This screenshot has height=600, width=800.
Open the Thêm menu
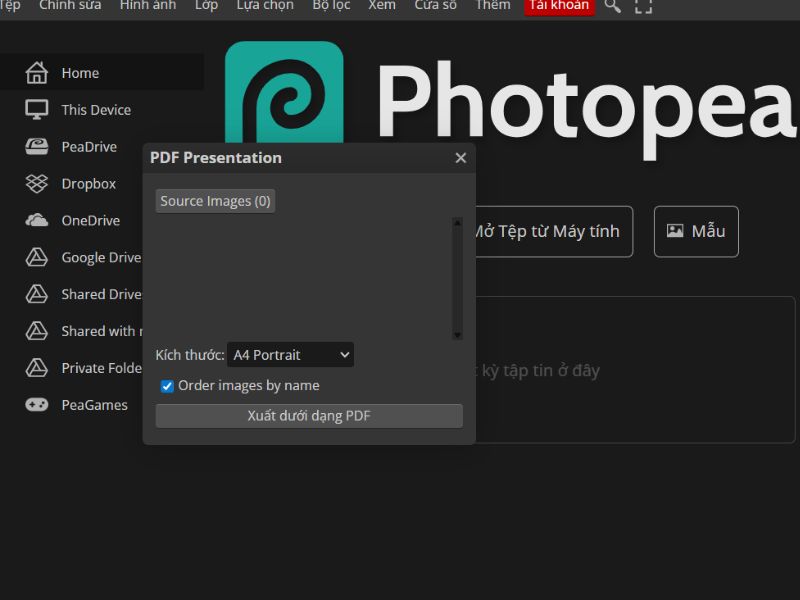493,5
